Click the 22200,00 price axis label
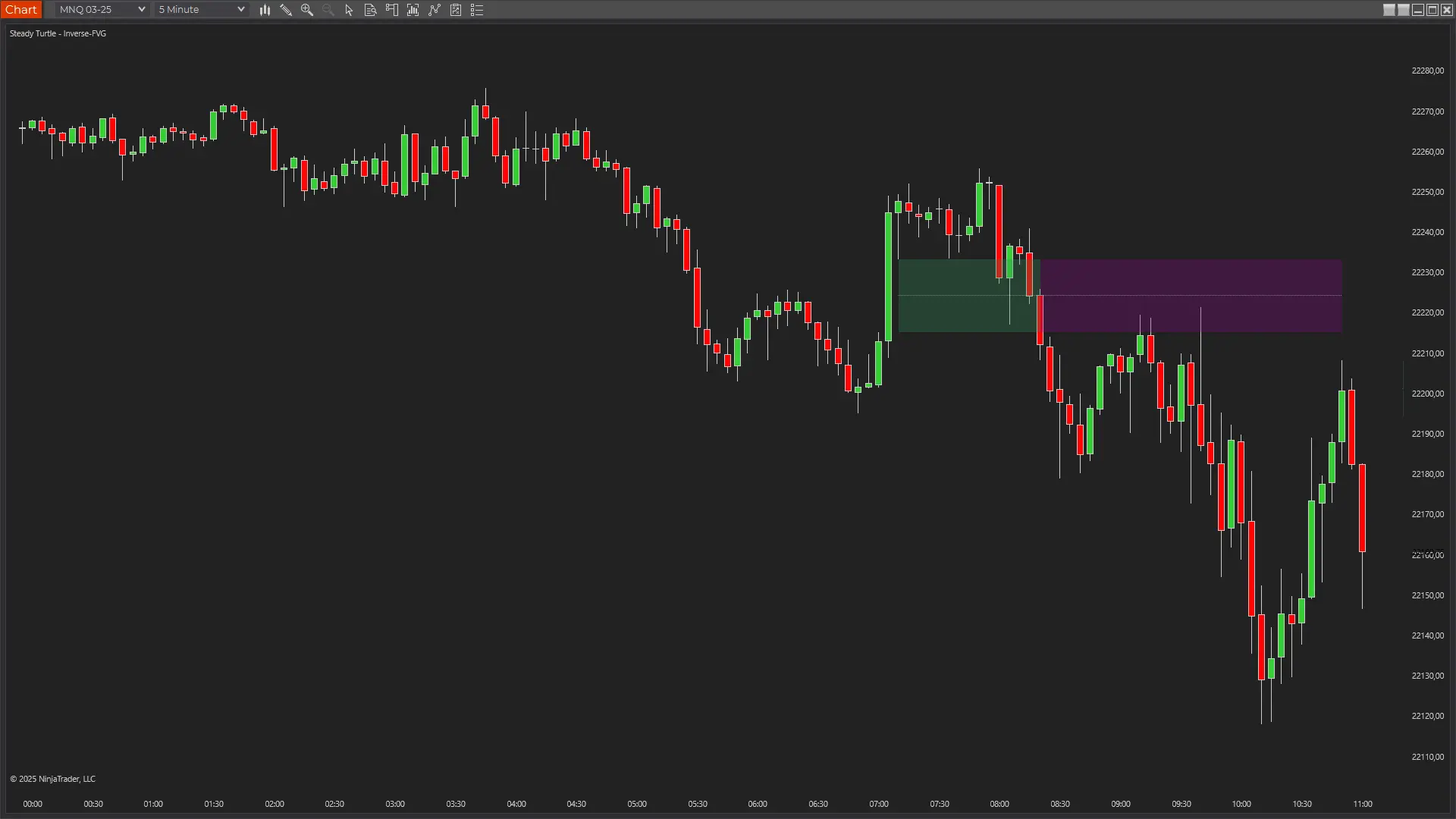The width and height of the screenshot is (1456, 819). click(x=1427, y=394)
